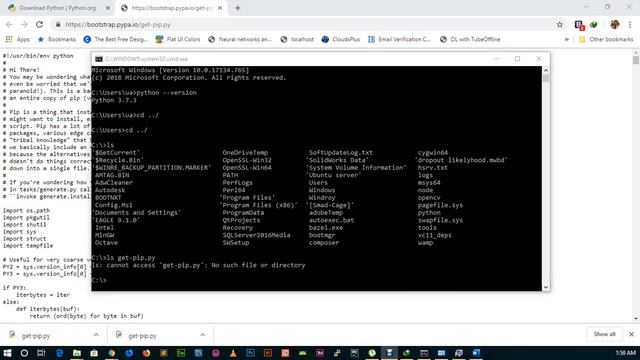
Task: Click the Chrome page vertical scrollbar thumb
Action: (x=636, y=60)
